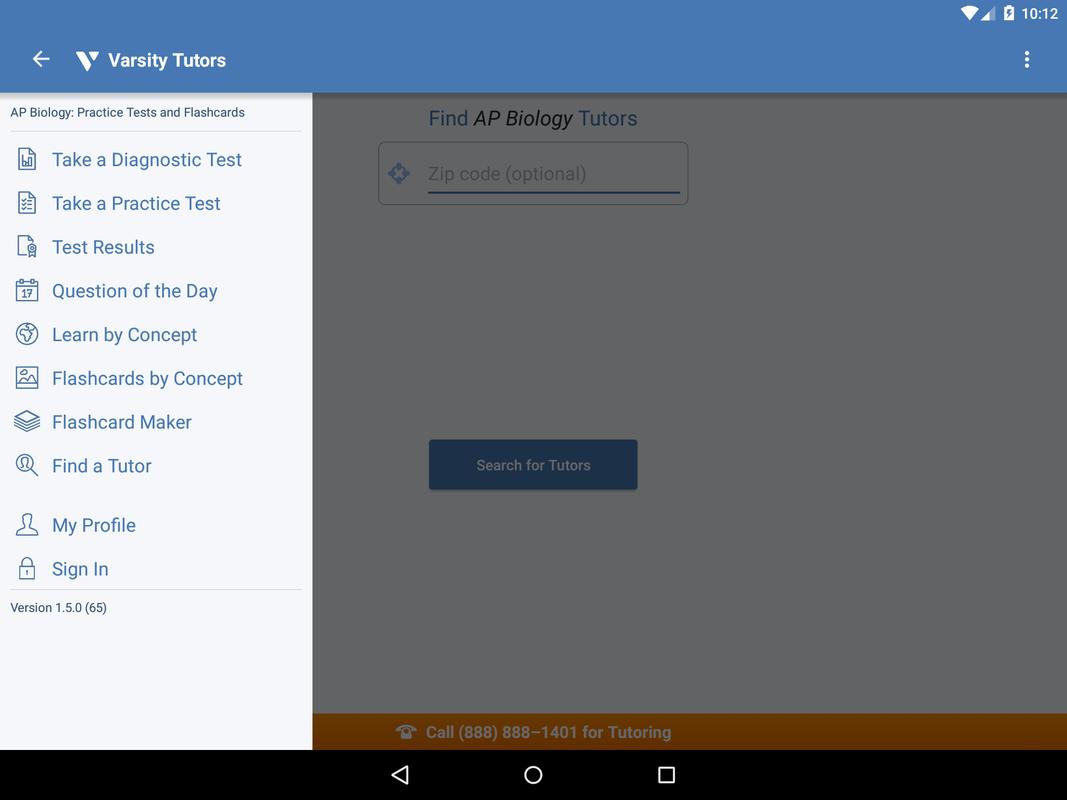Tap the Find a Tutor magnifier icon
The height and width of the screenshot is (800, 1067).
(27, 465)
